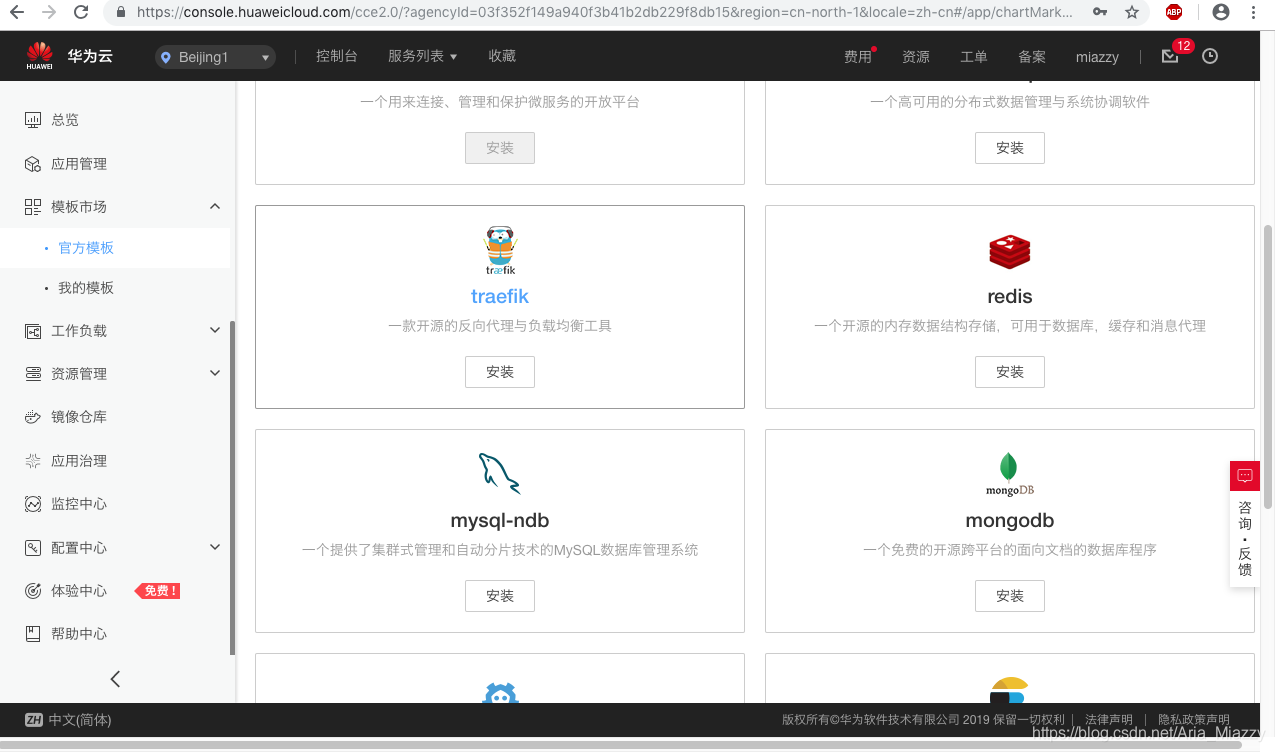Open the 咨询·反馈 feedback widget
The height and width of the screenshot is (752, 1275).
coord(1245,524)
